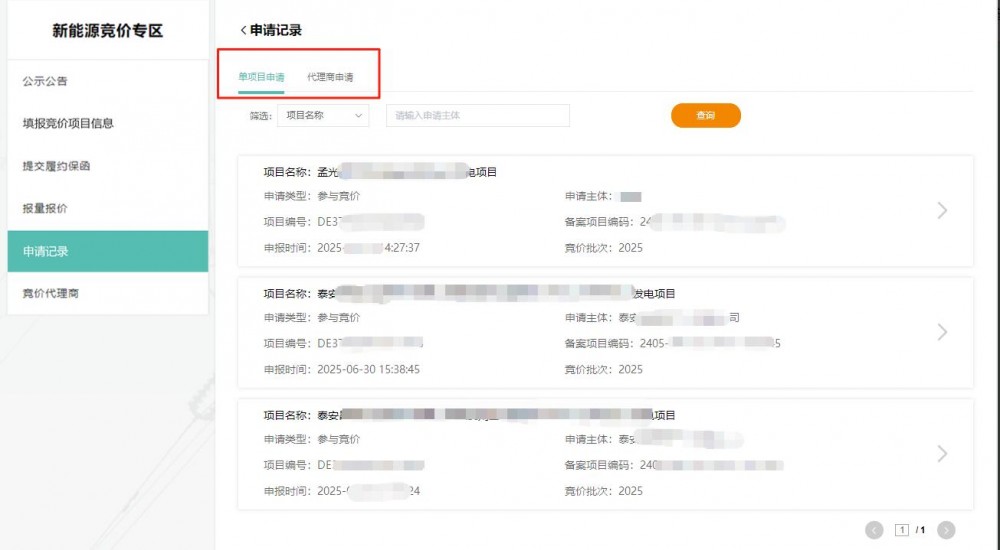Screen dimensions: 1000x550
Task: Click the current page number box
Action: [x=902, y=530]
